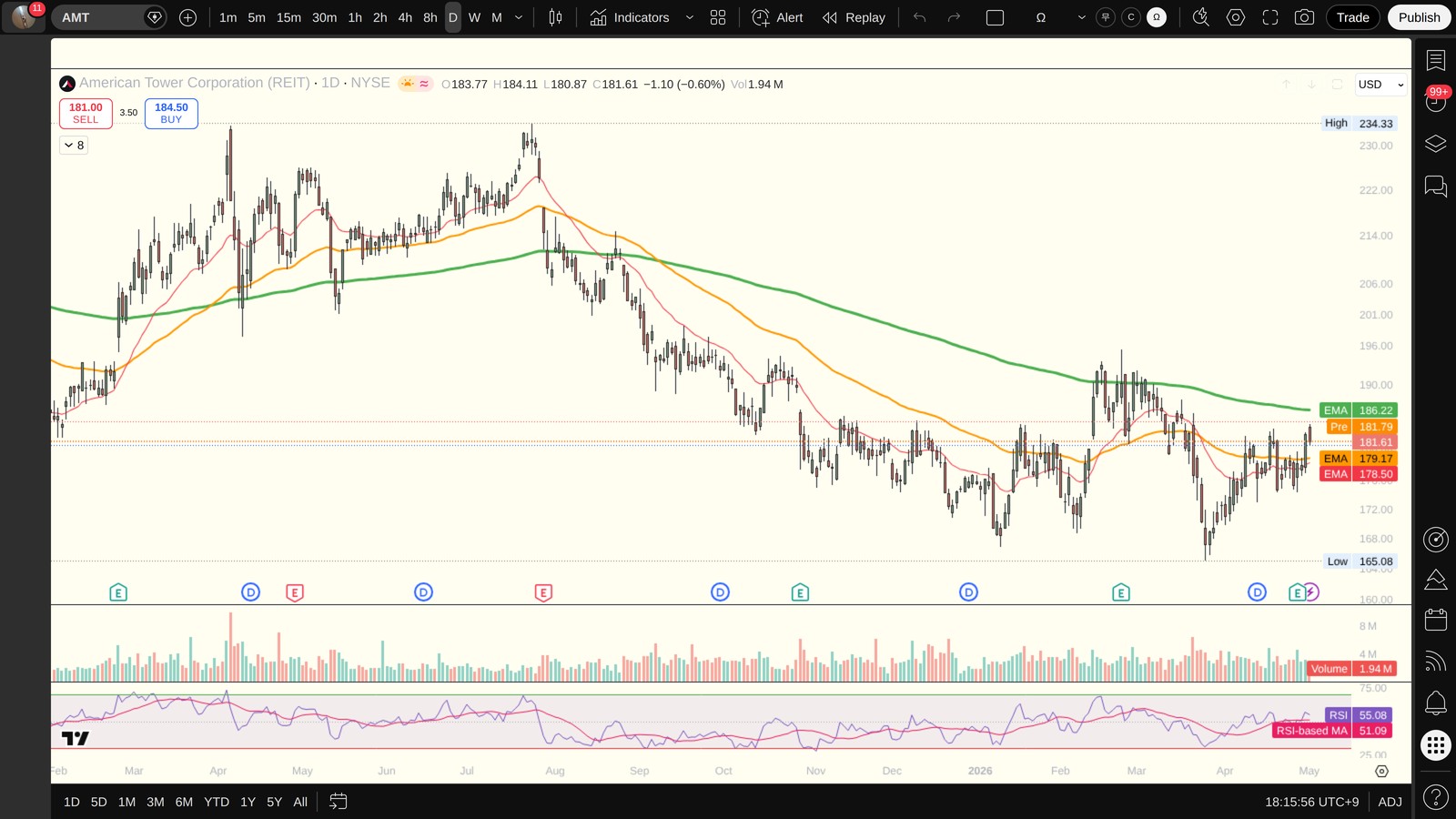Choose the YTD date range

[x=217, y=802]
